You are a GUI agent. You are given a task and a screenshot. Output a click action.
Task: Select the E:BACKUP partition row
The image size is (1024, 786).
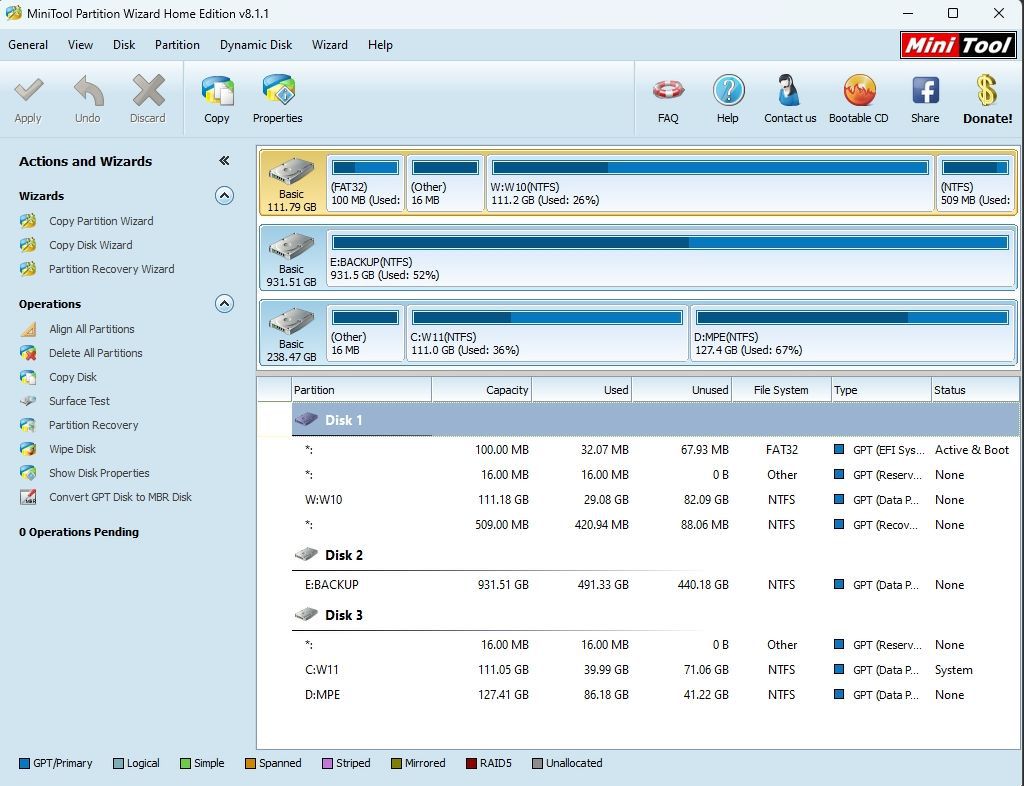pos(655,585)
